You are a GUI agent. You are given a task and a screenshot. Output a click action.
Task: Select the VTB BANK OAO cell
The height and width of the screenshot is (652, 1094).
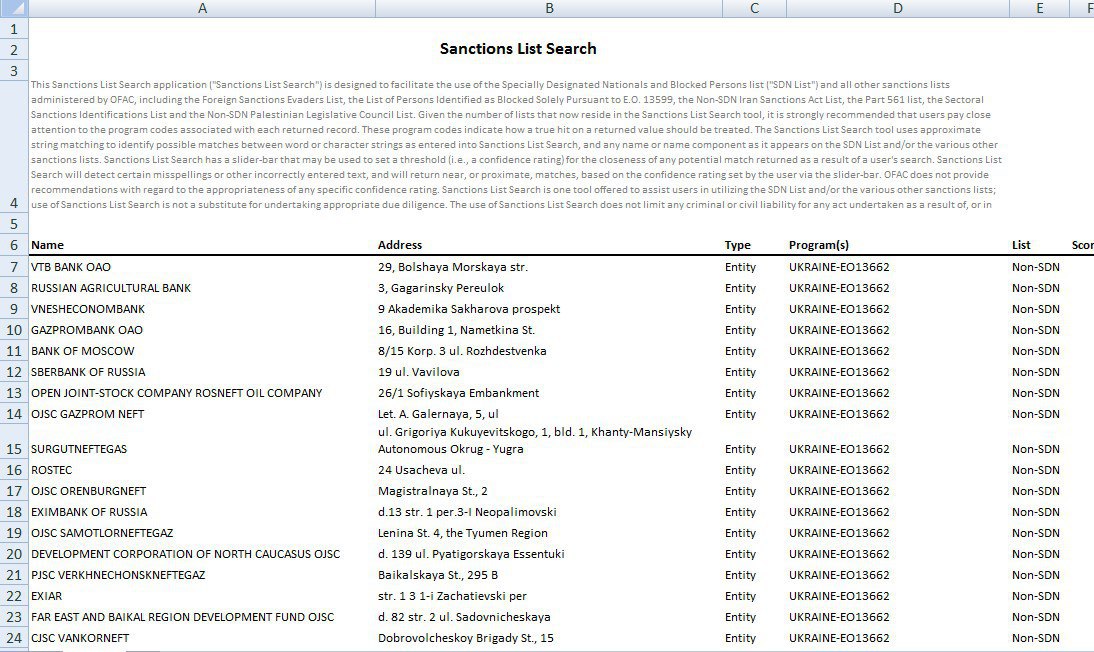click(x=202, y=267)
